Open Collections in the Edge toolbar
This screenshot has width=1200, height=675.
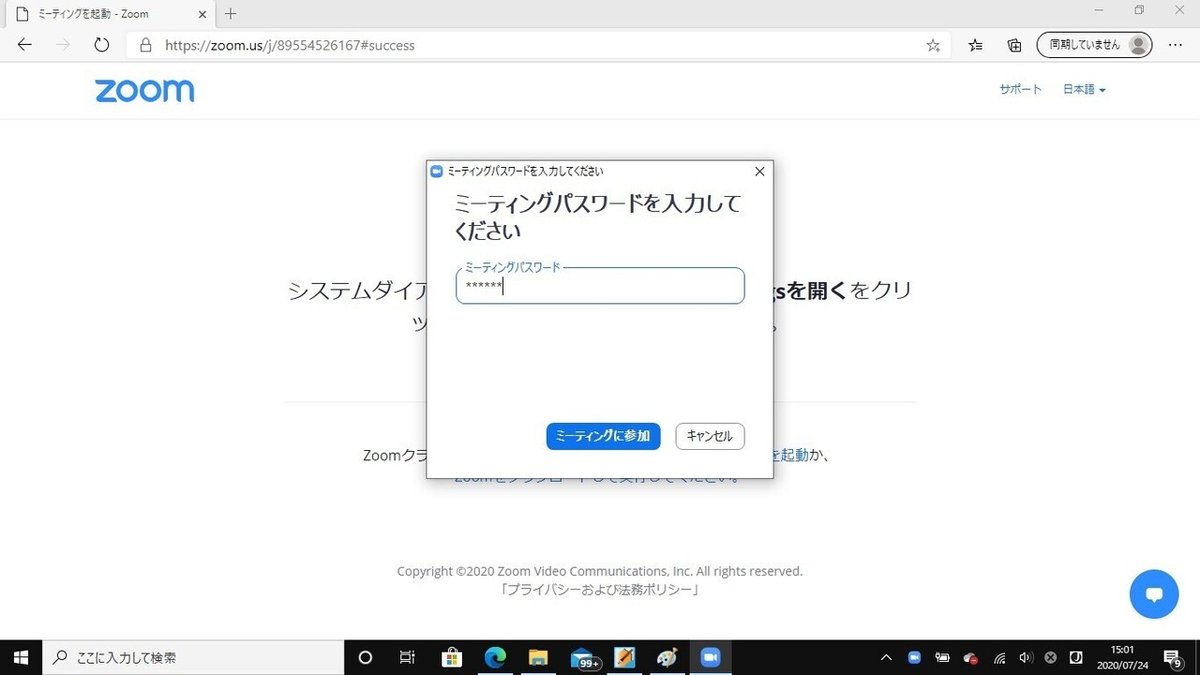coord(1013,44)
